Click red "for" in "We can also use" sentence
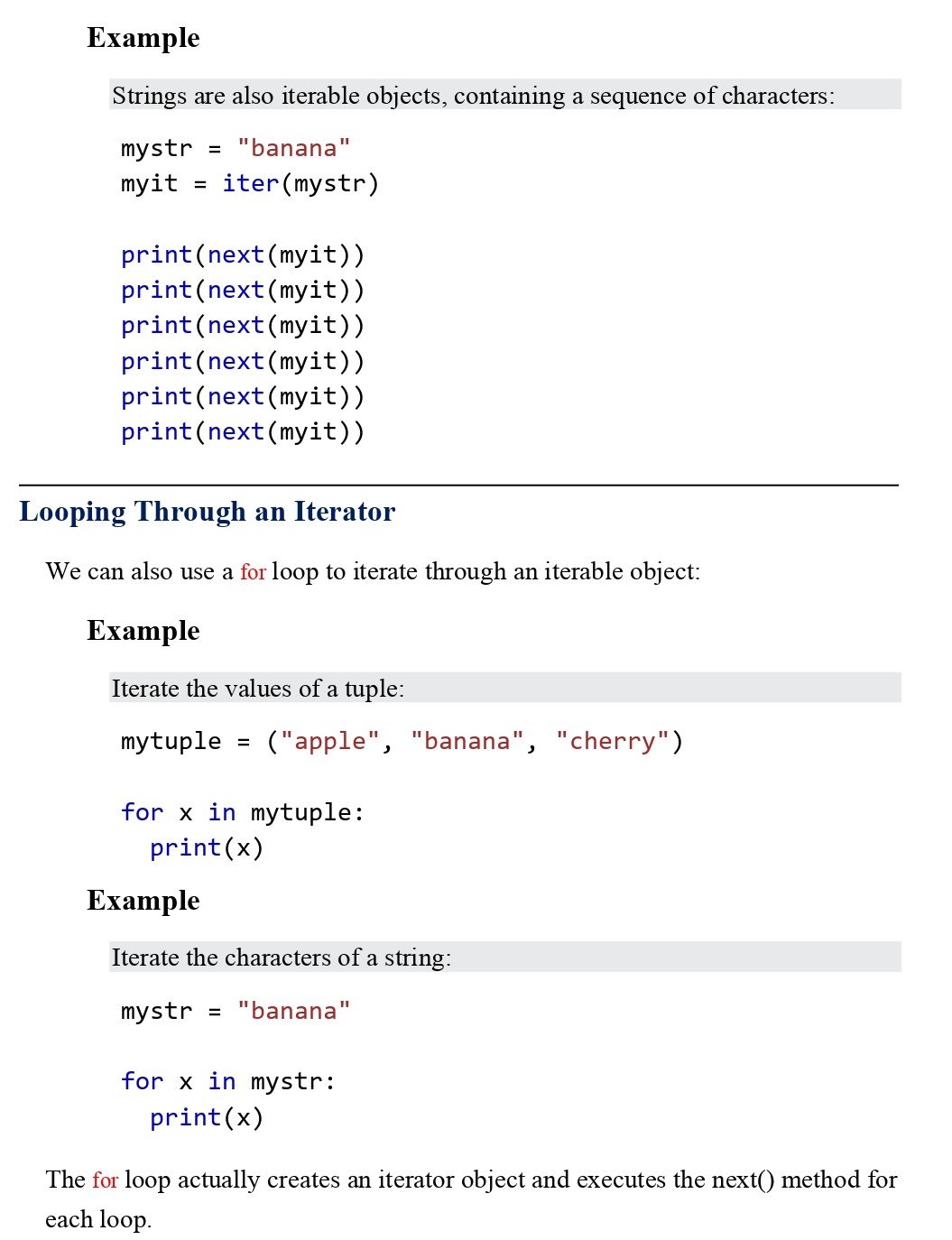Image resolution: width=952 pixels, height=1240 pixels. 253,572
